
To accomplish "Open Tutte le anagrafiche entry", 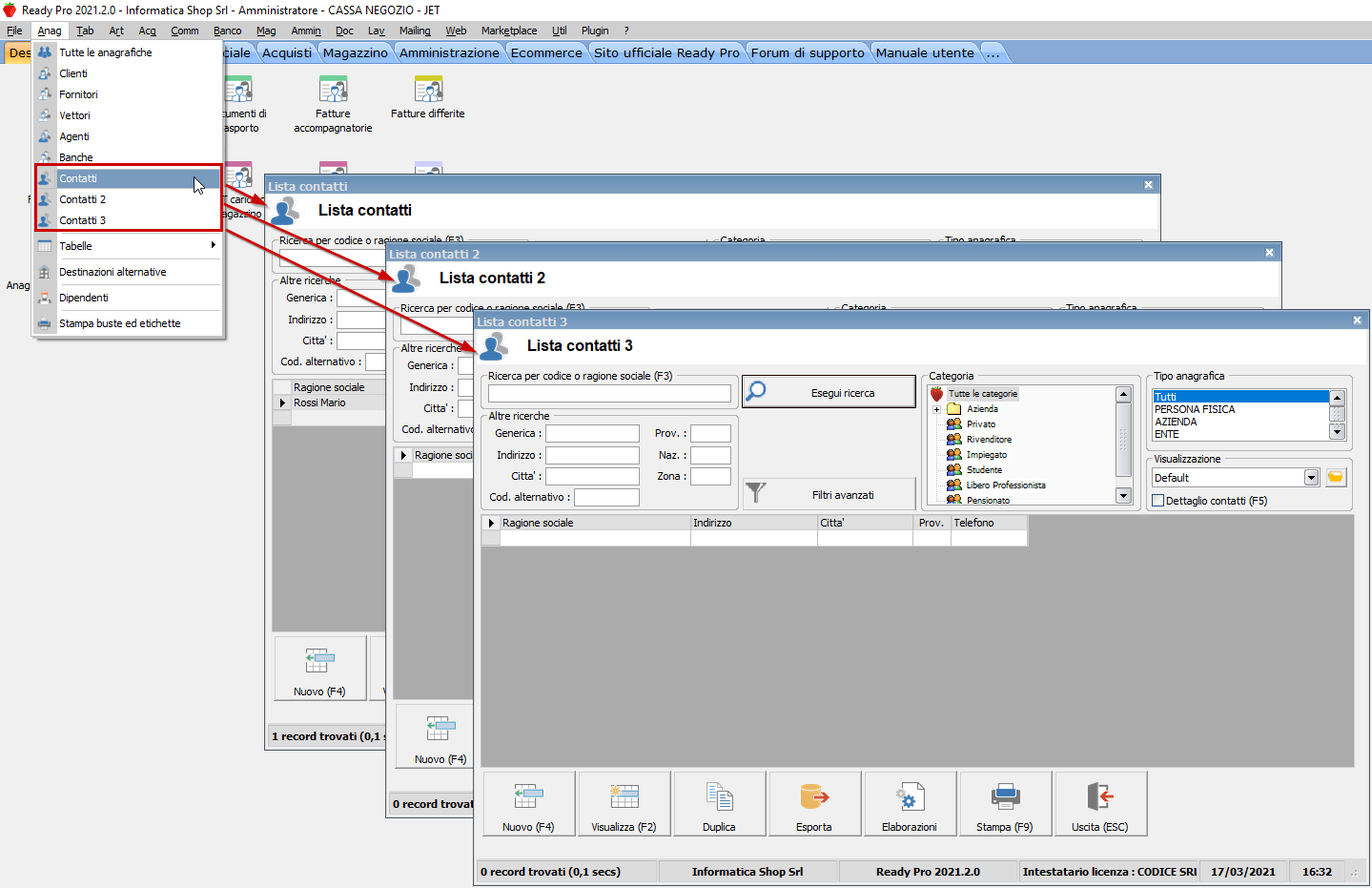I will tap(129, 52).
